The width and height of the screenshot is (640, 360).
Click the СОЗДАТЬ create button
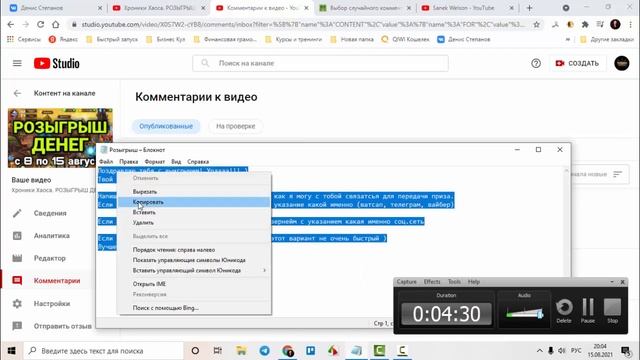[x=577, y=63]
